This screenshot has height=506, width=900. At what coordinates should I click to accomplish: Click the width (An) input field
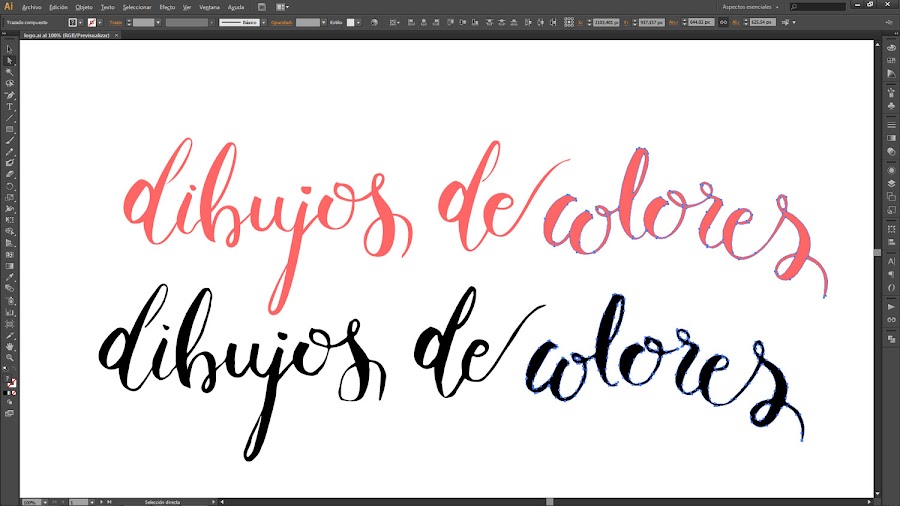[700, 22]
